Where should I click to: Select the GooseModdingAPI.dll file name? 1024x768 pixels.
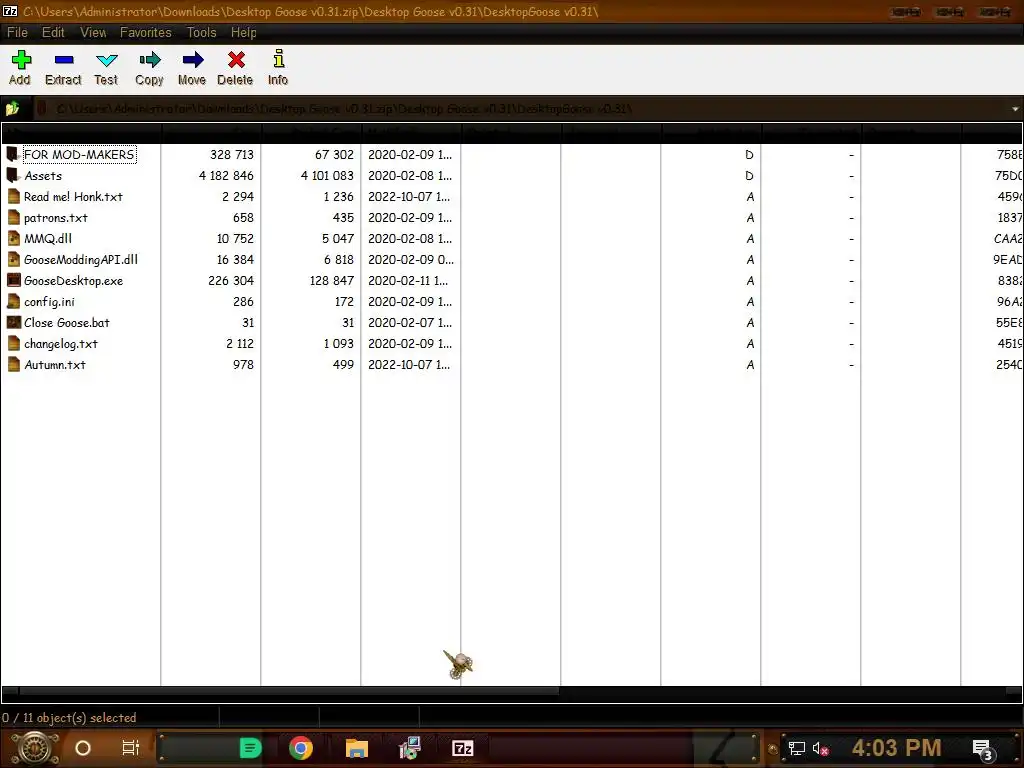[81, 259]
